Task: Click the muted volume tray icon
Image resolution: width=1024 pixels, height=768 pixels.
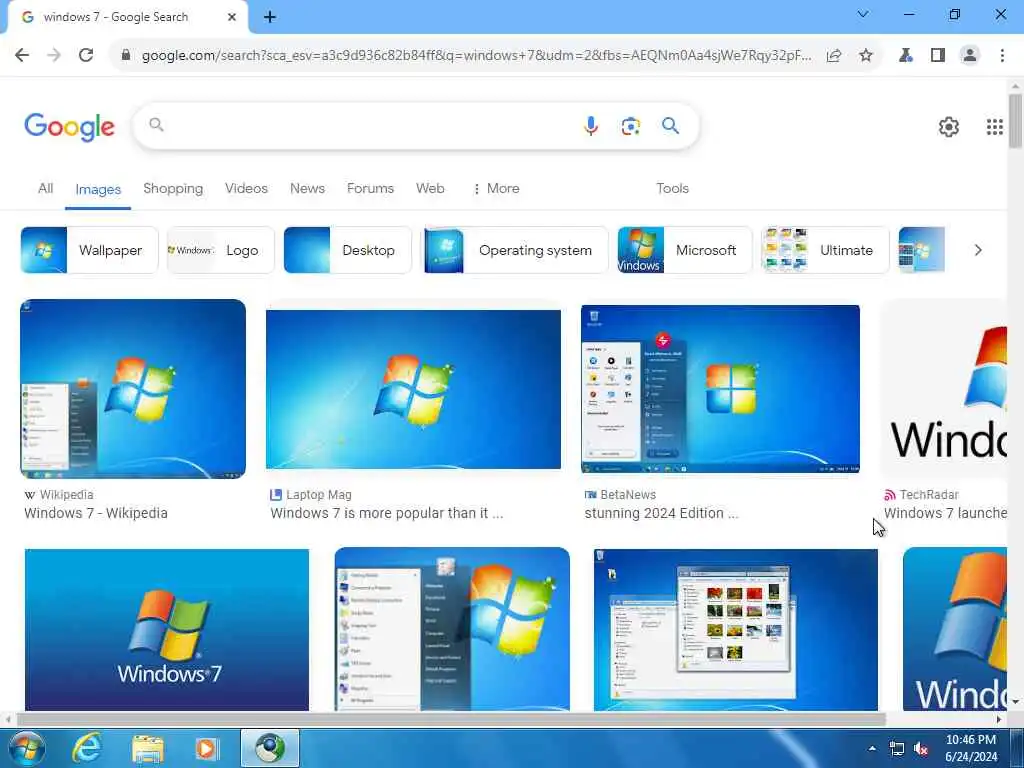Action: [921, 749]
